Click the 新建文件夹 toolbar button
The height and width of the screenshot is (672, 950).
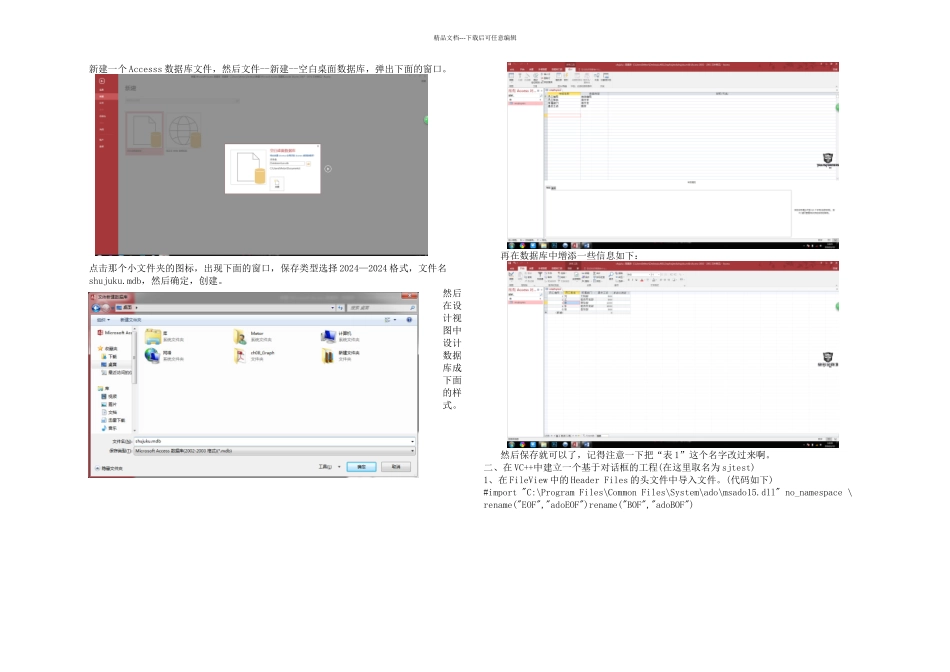pos(130,319)
